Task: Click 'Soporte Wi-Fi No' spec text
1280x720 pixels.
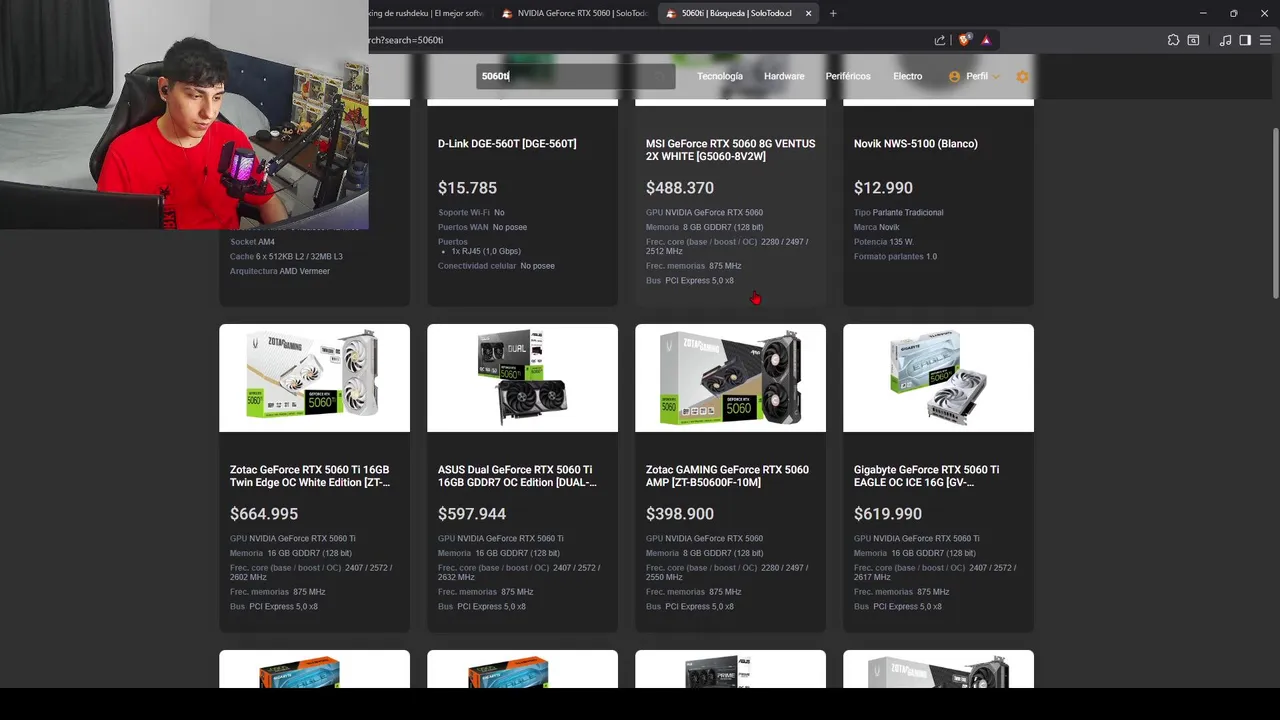Action: [x=471, y=212]
